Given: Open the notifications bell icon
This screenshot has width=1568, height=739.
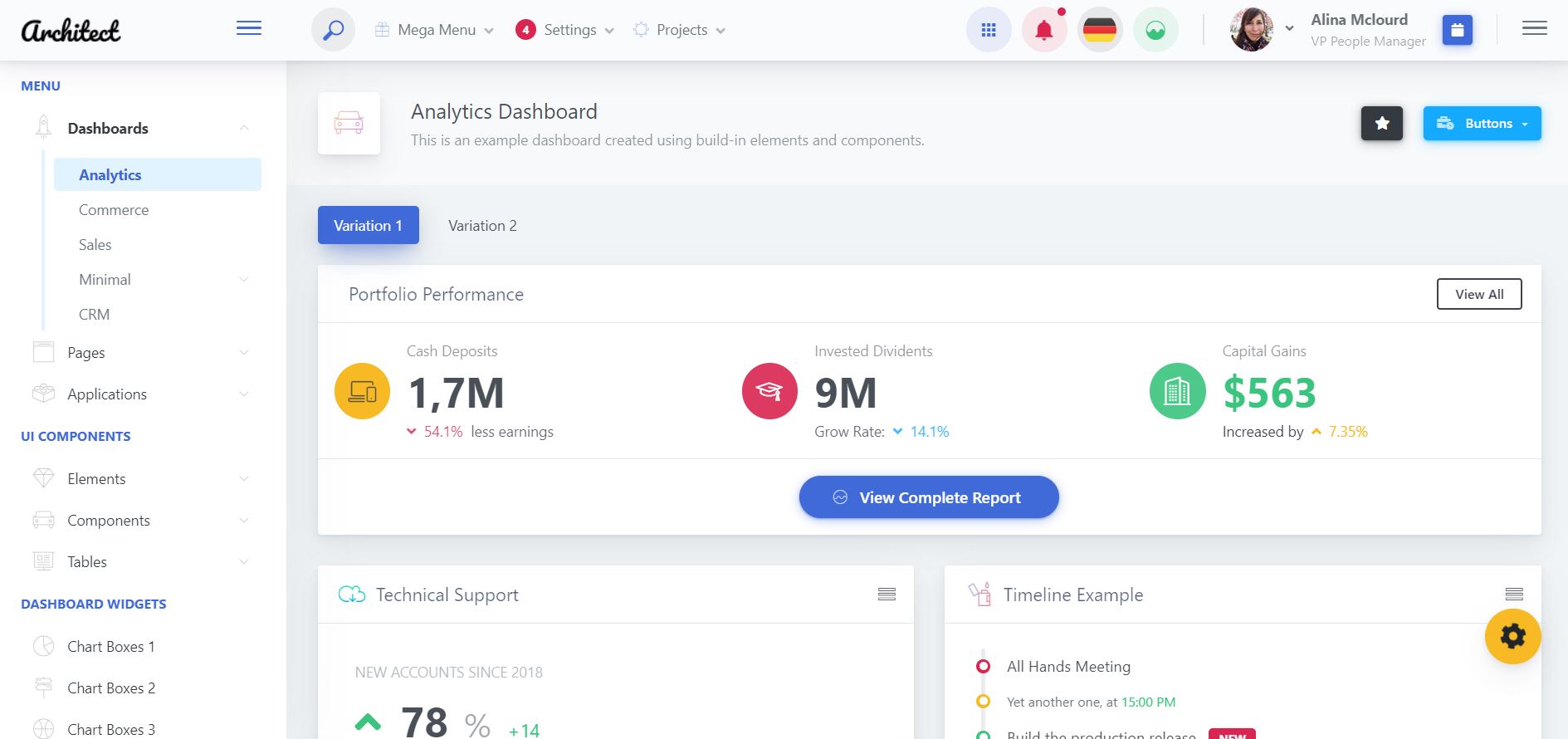Looking at the screenshot, I should click(x=1043, y=31).
